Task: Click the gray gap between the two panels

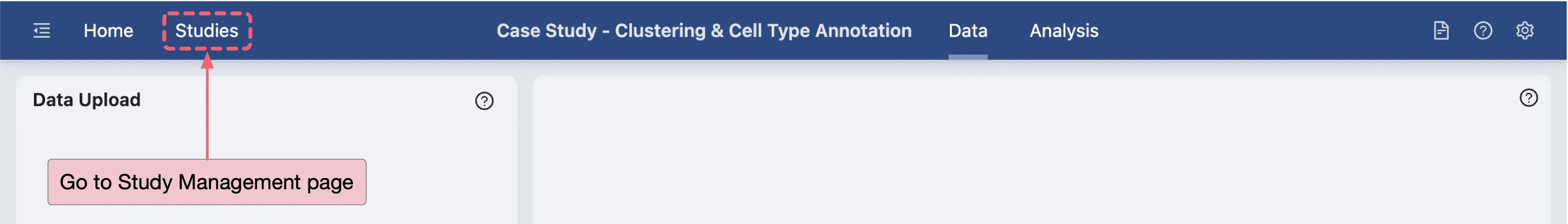Action: (x=525, y=152)
